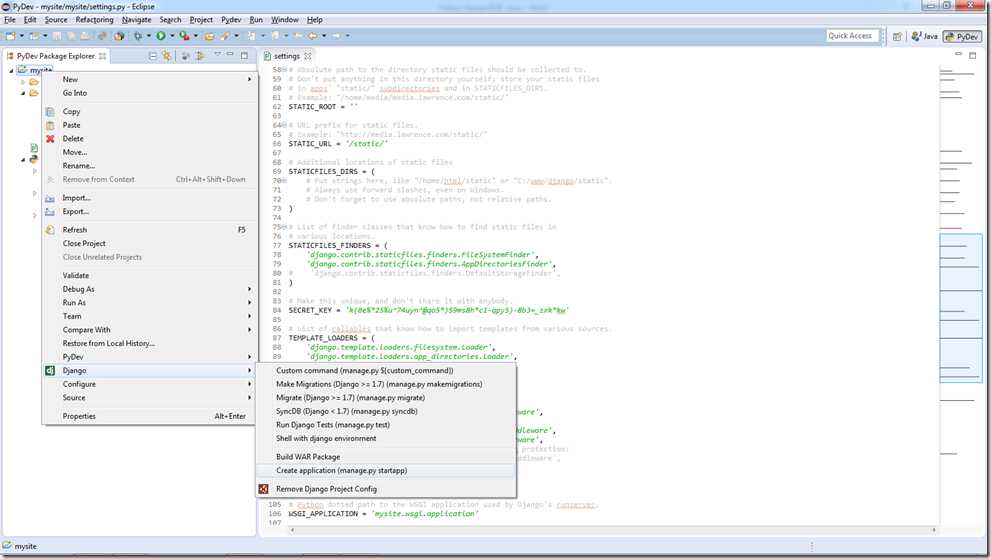Open the Refactoring menu
The width and height of the screenshot is (991, 559).
tap(94, 20)
